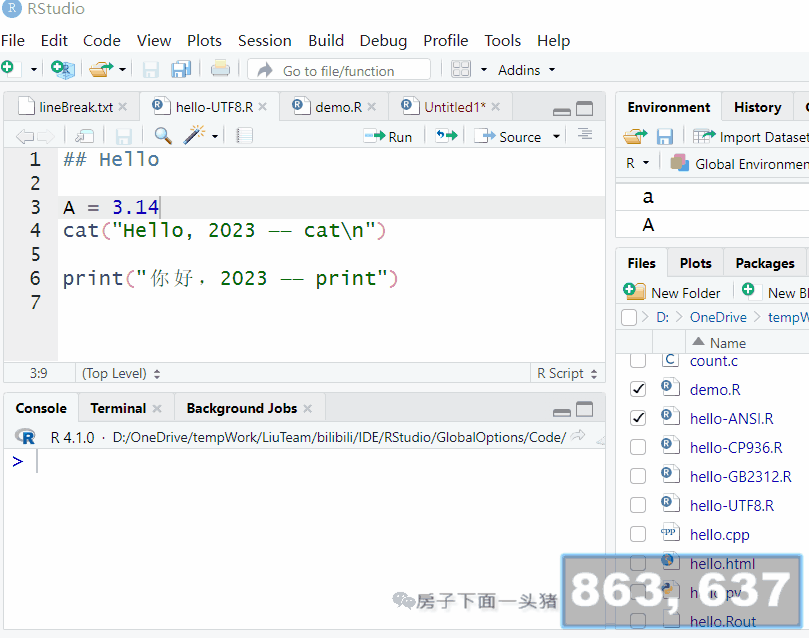The image size is (809, 638).
Task: Save current document with floppy disk icon
Action: coord(150,69)
